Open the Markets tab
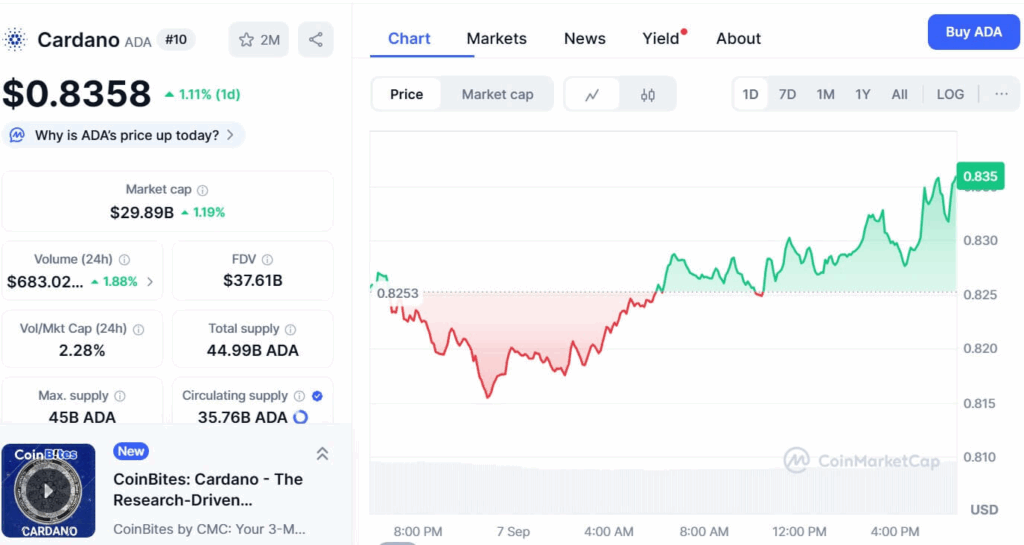 [496, 39]
